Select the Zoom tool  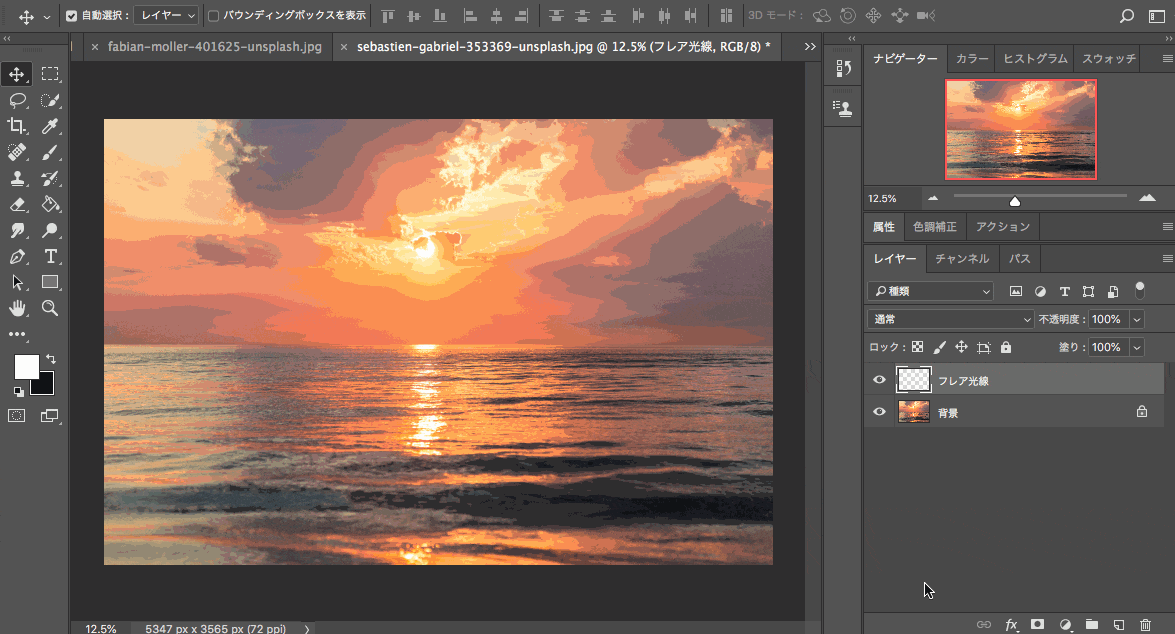point(50,308)
